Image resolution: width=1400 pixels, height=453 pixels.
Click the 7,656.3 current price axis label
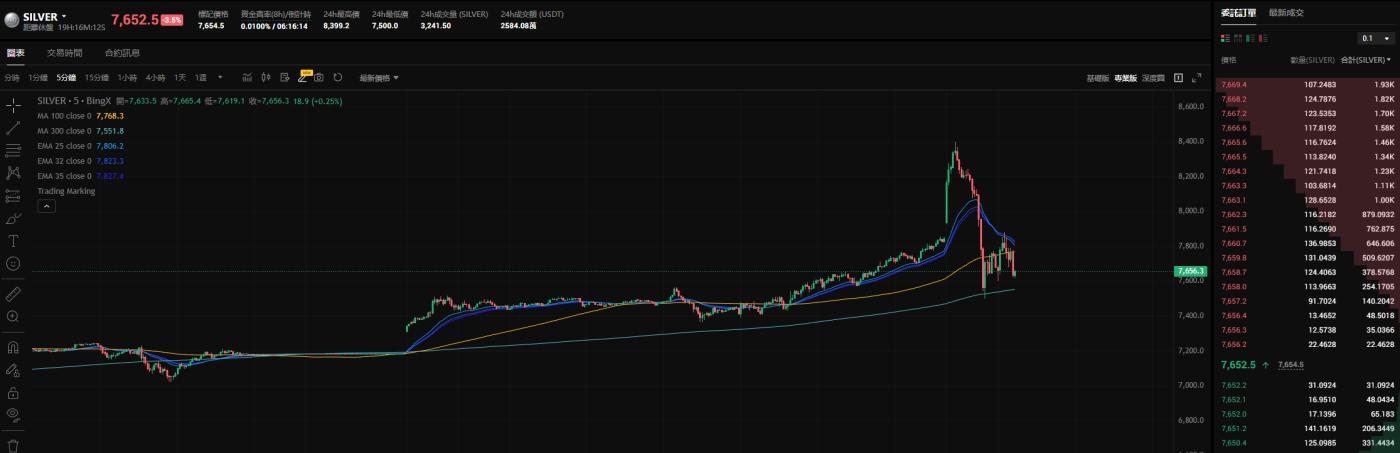1191,271
